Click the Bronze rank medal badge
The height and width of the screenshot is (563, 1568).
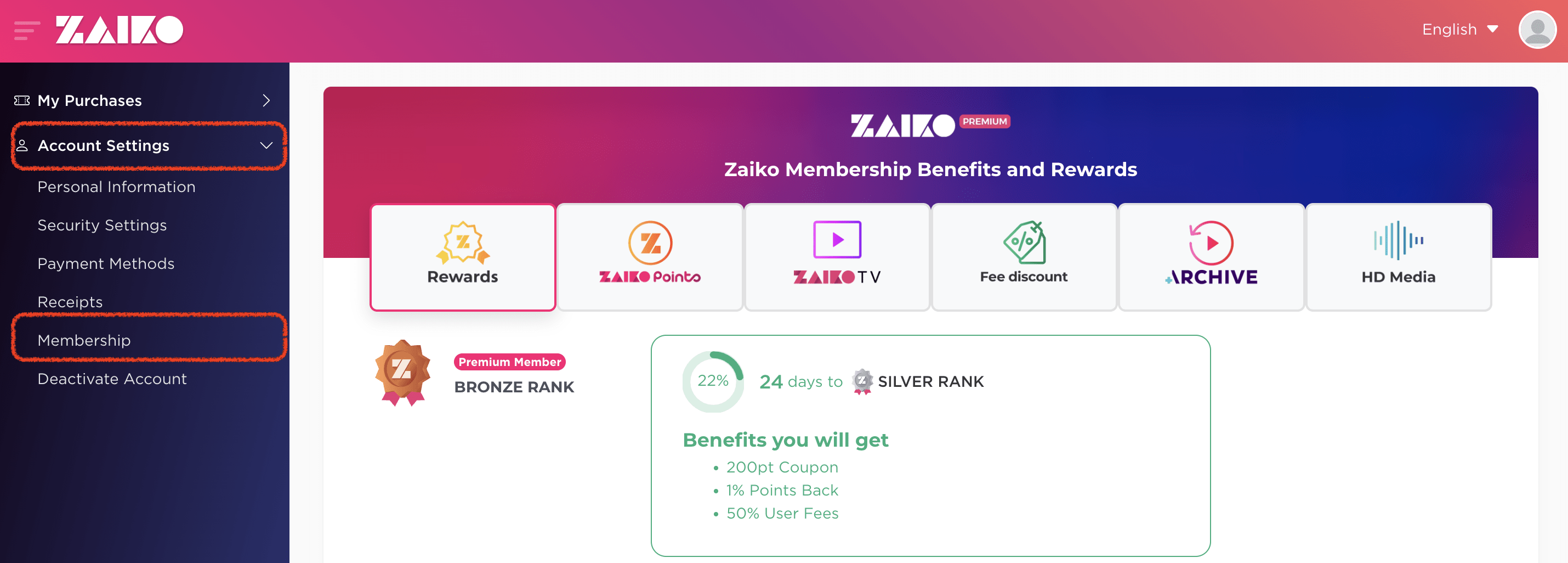pos(402,372)
